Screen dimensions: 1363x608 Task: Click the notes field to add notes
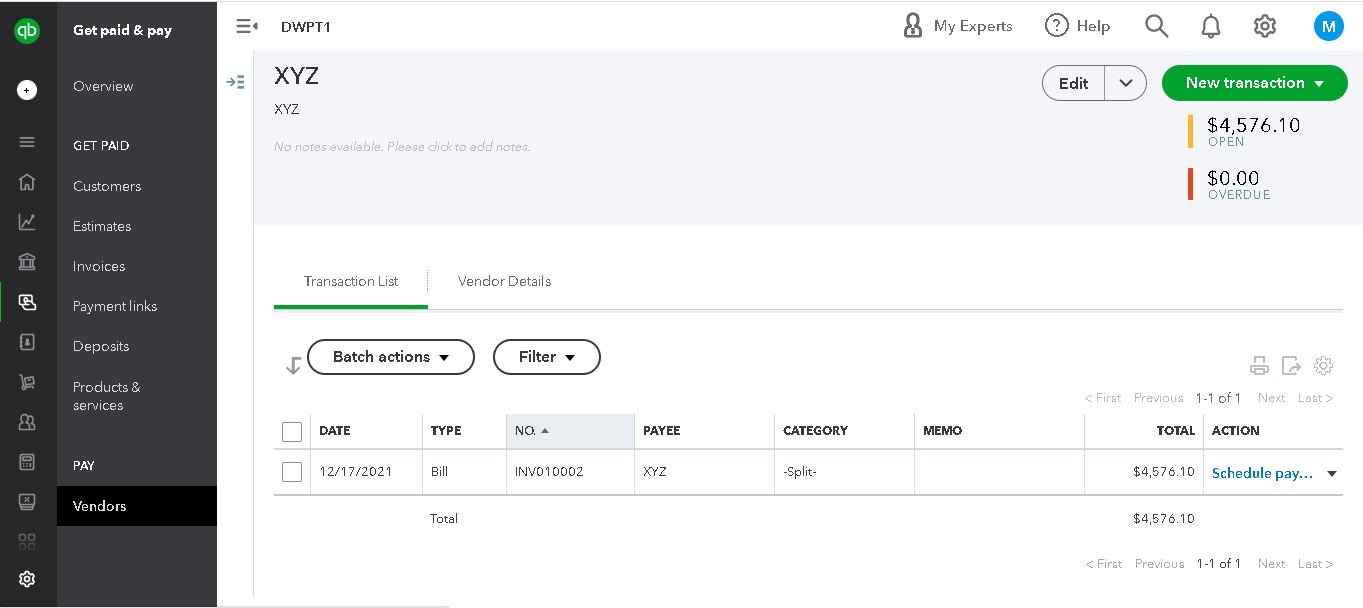point(402,147)
